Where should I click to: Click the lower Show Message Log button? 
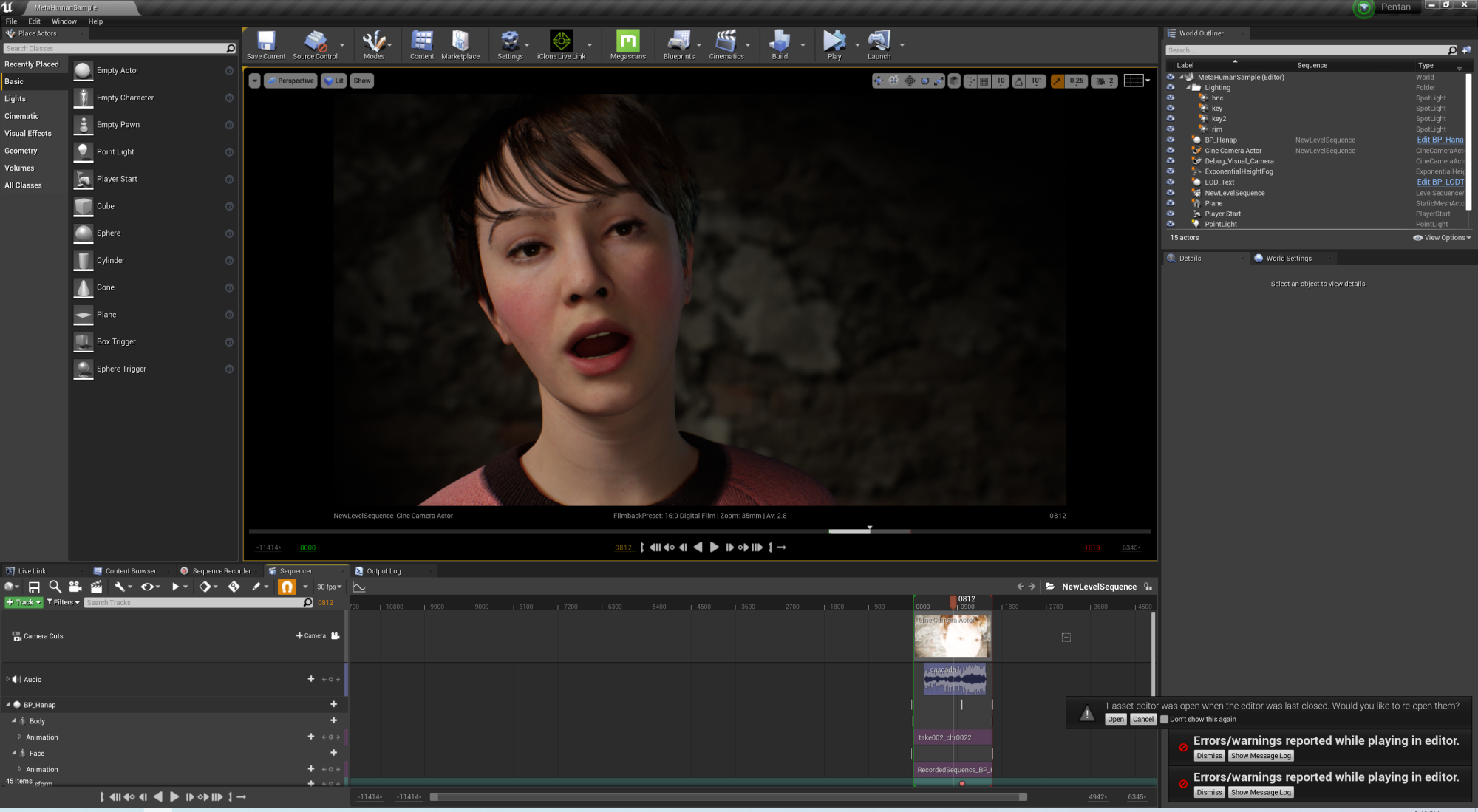pyautogui.click(x=1261, y=793)
